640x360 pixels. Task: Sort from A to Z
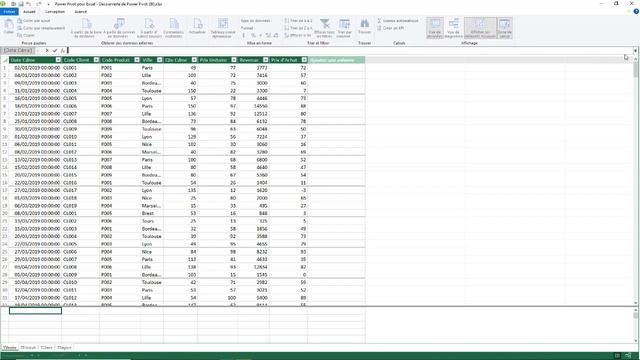(298, 21)
